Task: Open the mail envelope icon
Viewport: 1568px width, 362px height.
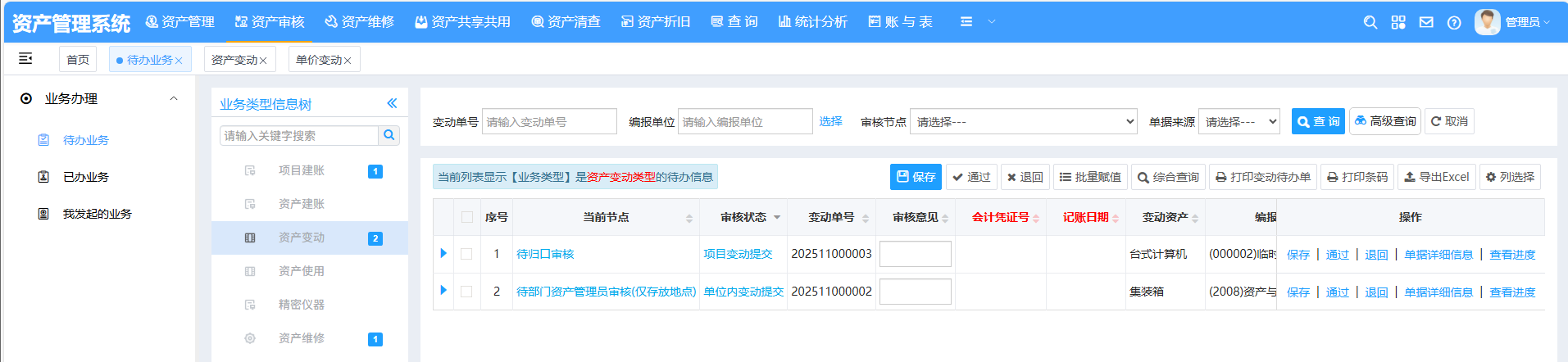Action: click(1426, 22)
